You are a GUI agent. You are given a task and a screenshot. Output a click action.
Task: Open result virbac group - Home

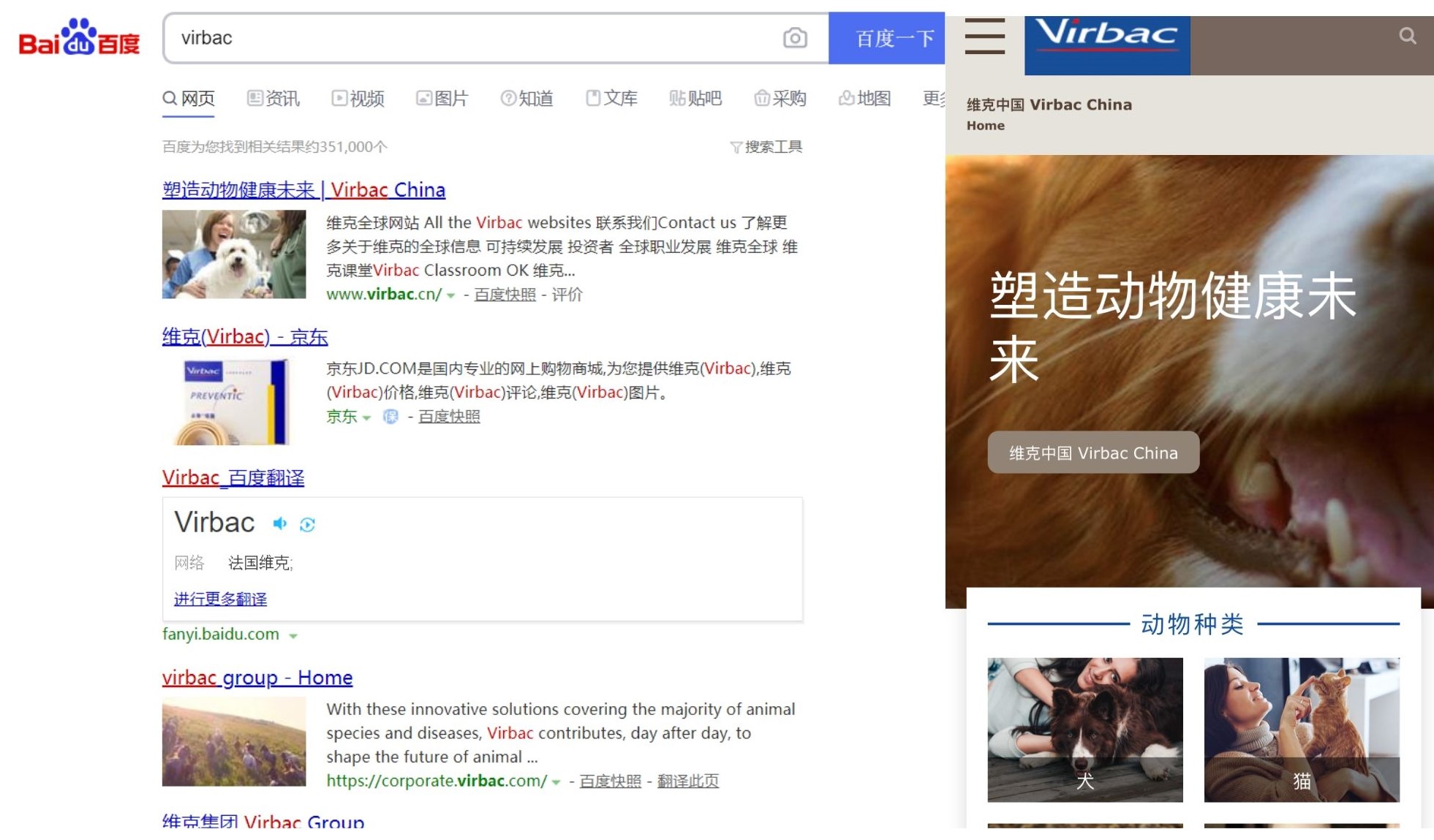(x=257, y=678)
